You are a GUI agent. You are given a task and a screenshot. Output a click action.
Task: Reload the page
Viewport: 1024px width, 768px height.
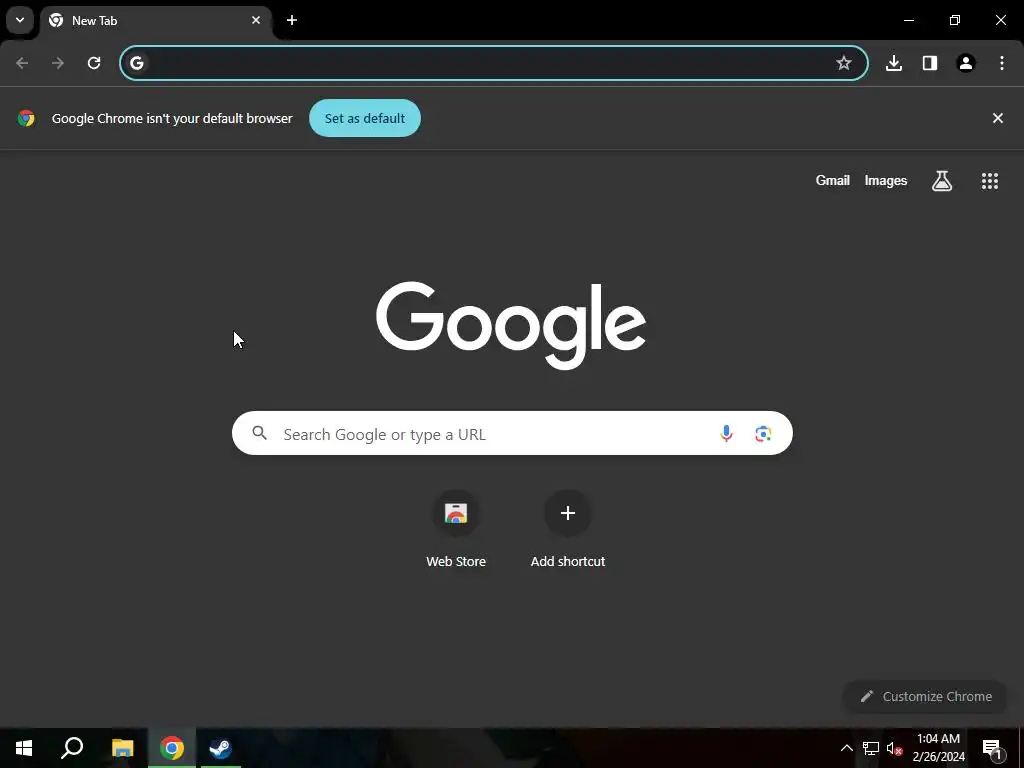click(94, 63)
